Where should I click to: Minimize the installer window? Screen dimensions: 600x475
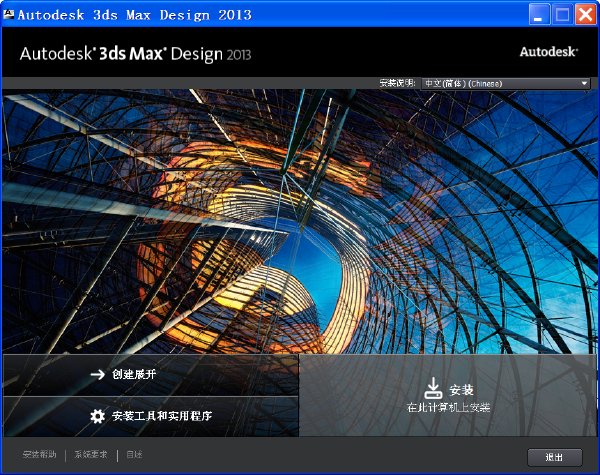pyautogui.click(x=539, y=15)
